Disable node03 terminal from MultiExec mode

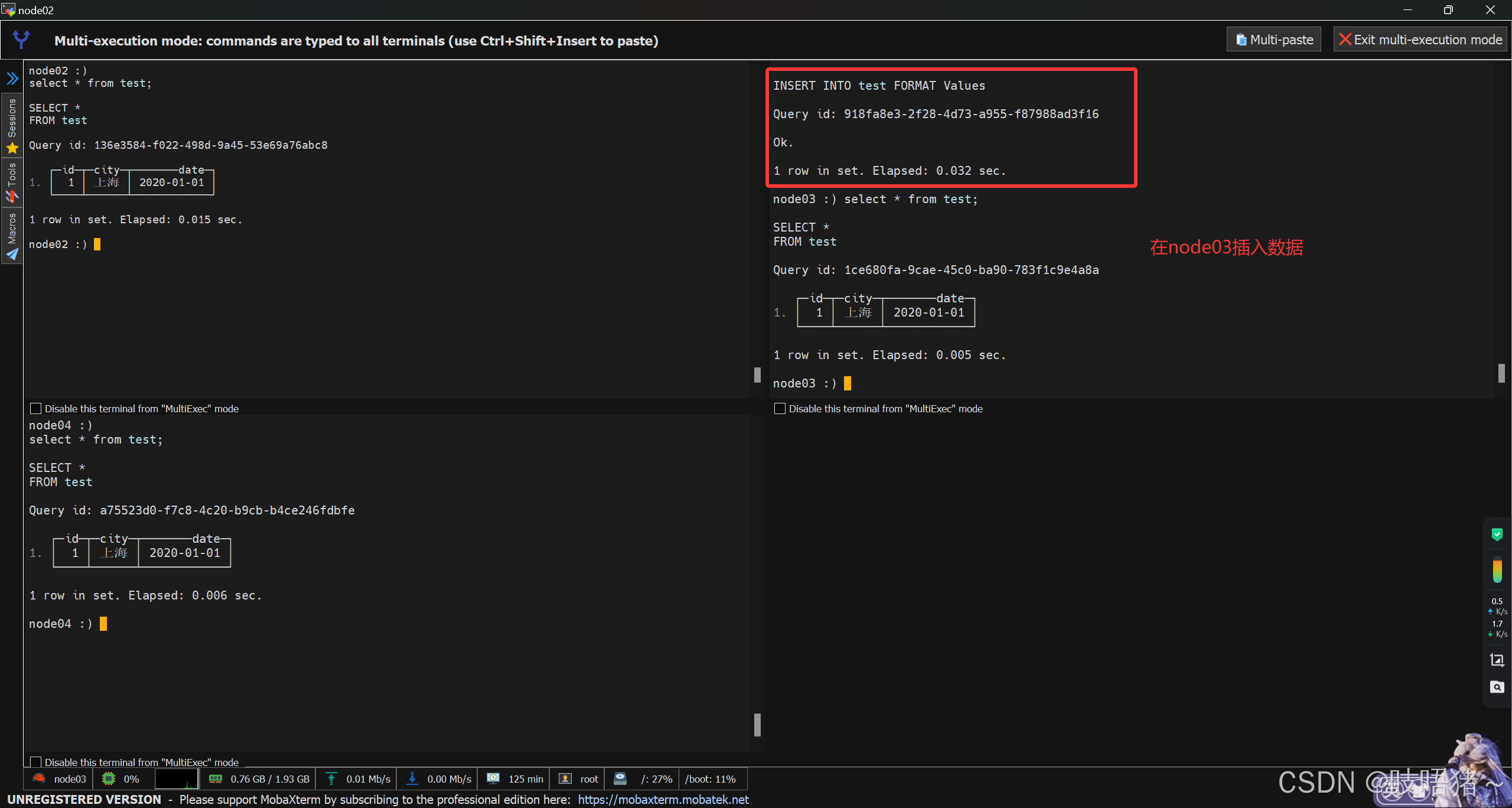coord(780,409)
